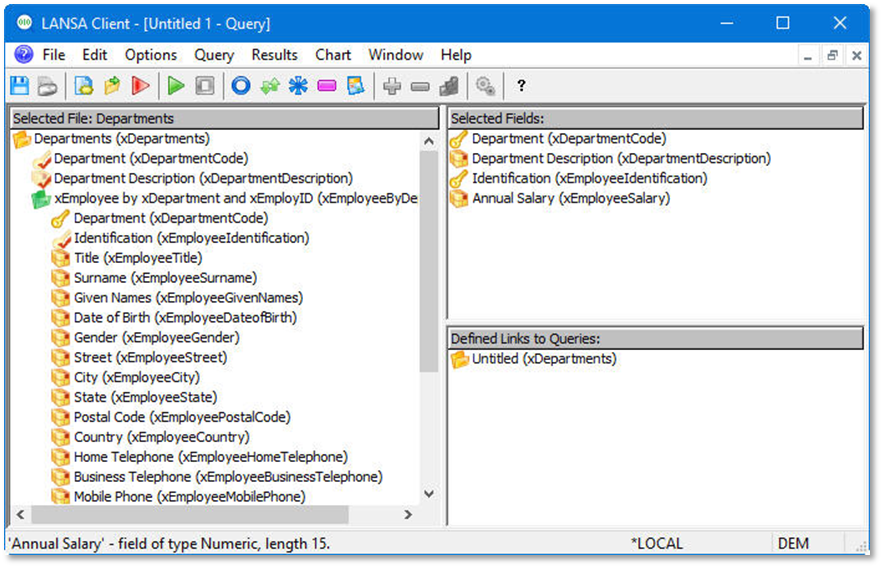Click the gray building blocks toolbar icon
Viewport: 882px width, 567px height.
click(449, 86)
